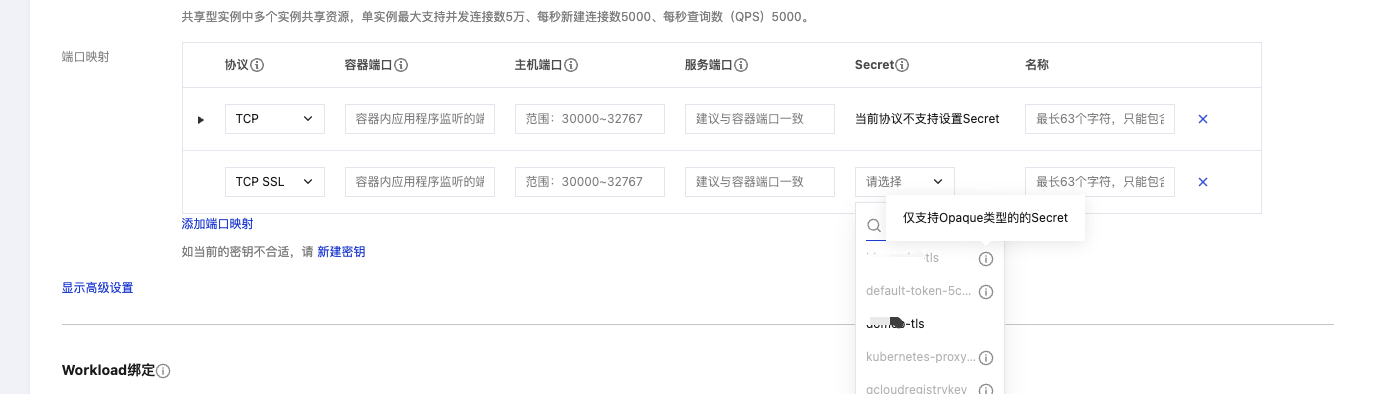
Task: Click info icon beside kubernetes-proxy secret
Action: click(985, 357)
